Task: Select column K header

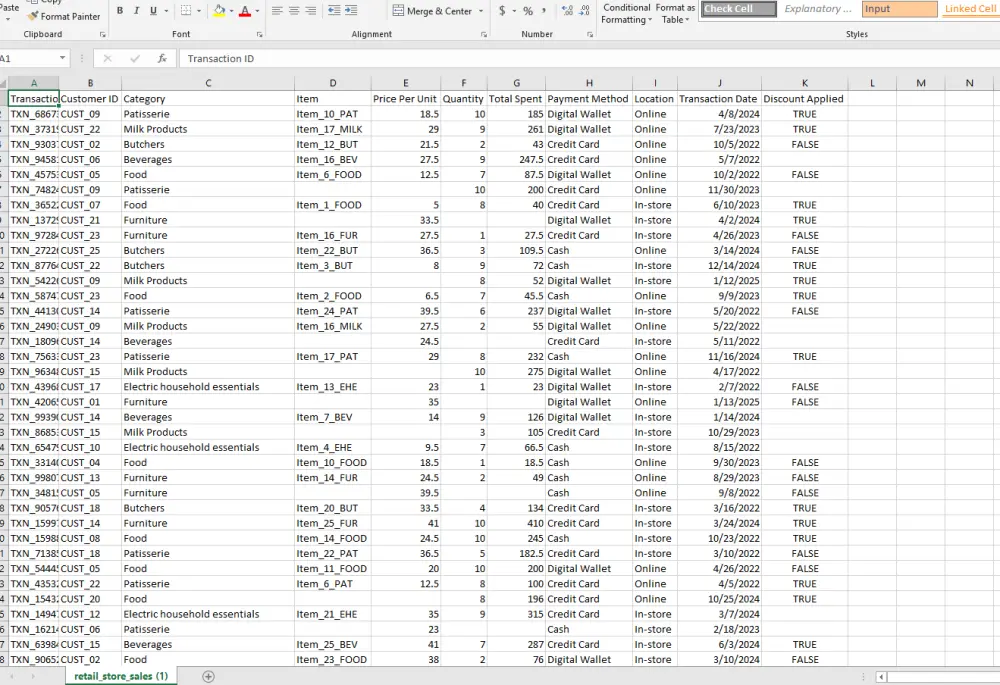Action: pyautogui.click(x=804, y=83)
